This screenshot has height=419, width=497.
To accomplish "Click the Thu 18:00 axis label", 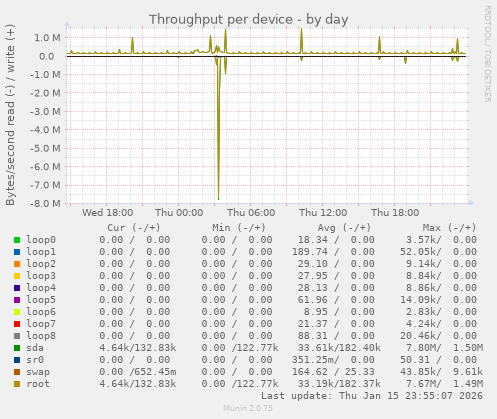I will click(395, 213).
